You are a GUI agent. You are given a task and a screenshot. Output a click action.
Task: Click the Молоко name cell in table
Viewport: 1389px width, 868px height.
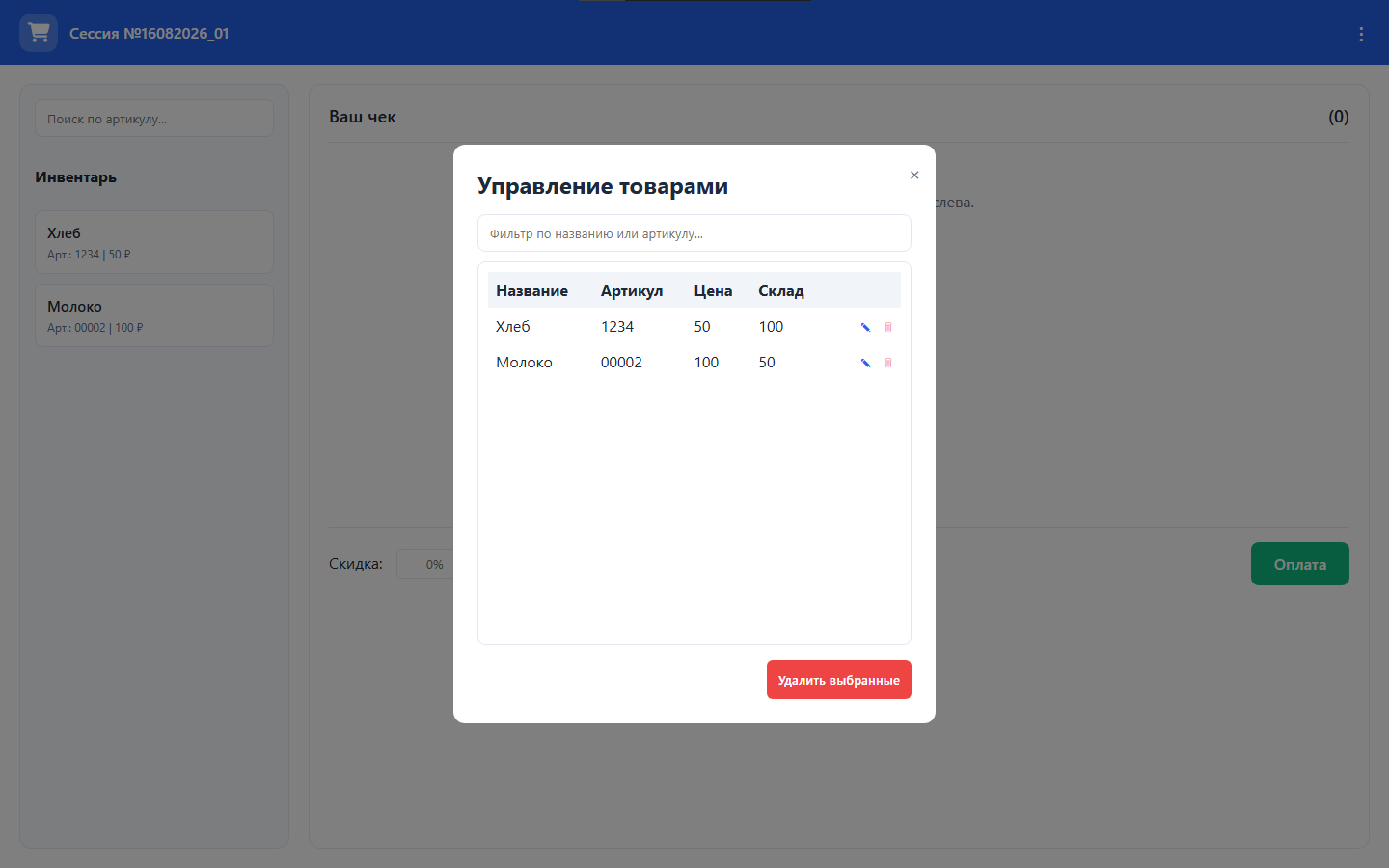tap(524, 363)
